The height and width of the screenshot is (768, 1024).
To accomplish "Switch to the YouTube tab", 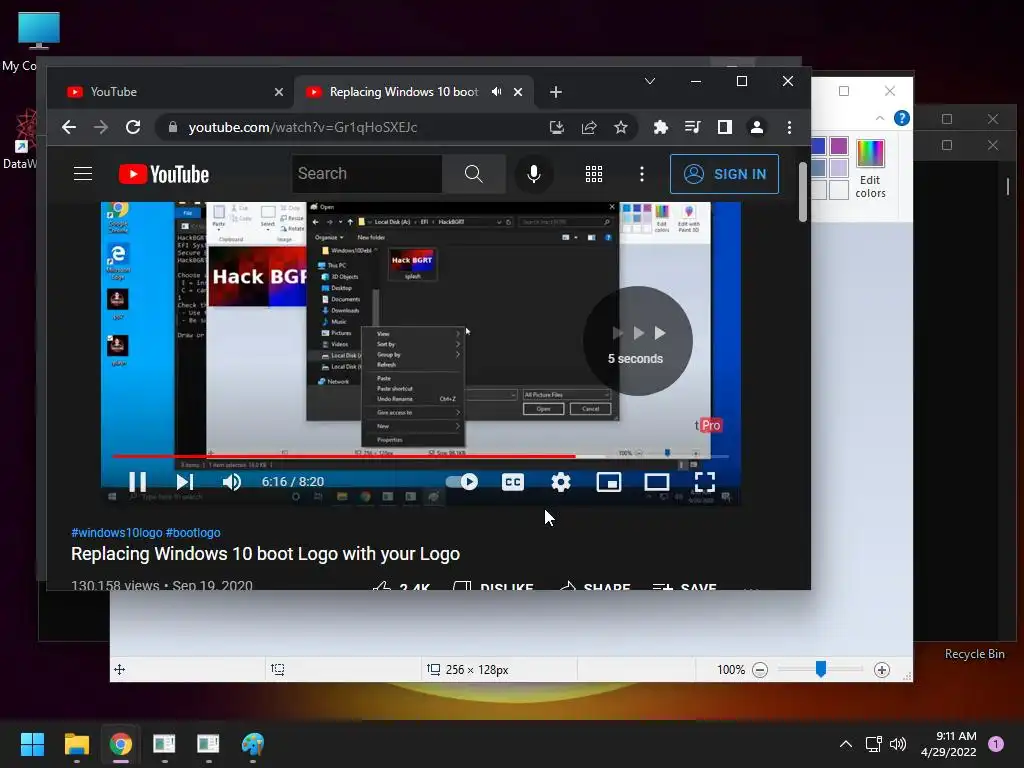I will pyautogui.click(x=170, y=92).
